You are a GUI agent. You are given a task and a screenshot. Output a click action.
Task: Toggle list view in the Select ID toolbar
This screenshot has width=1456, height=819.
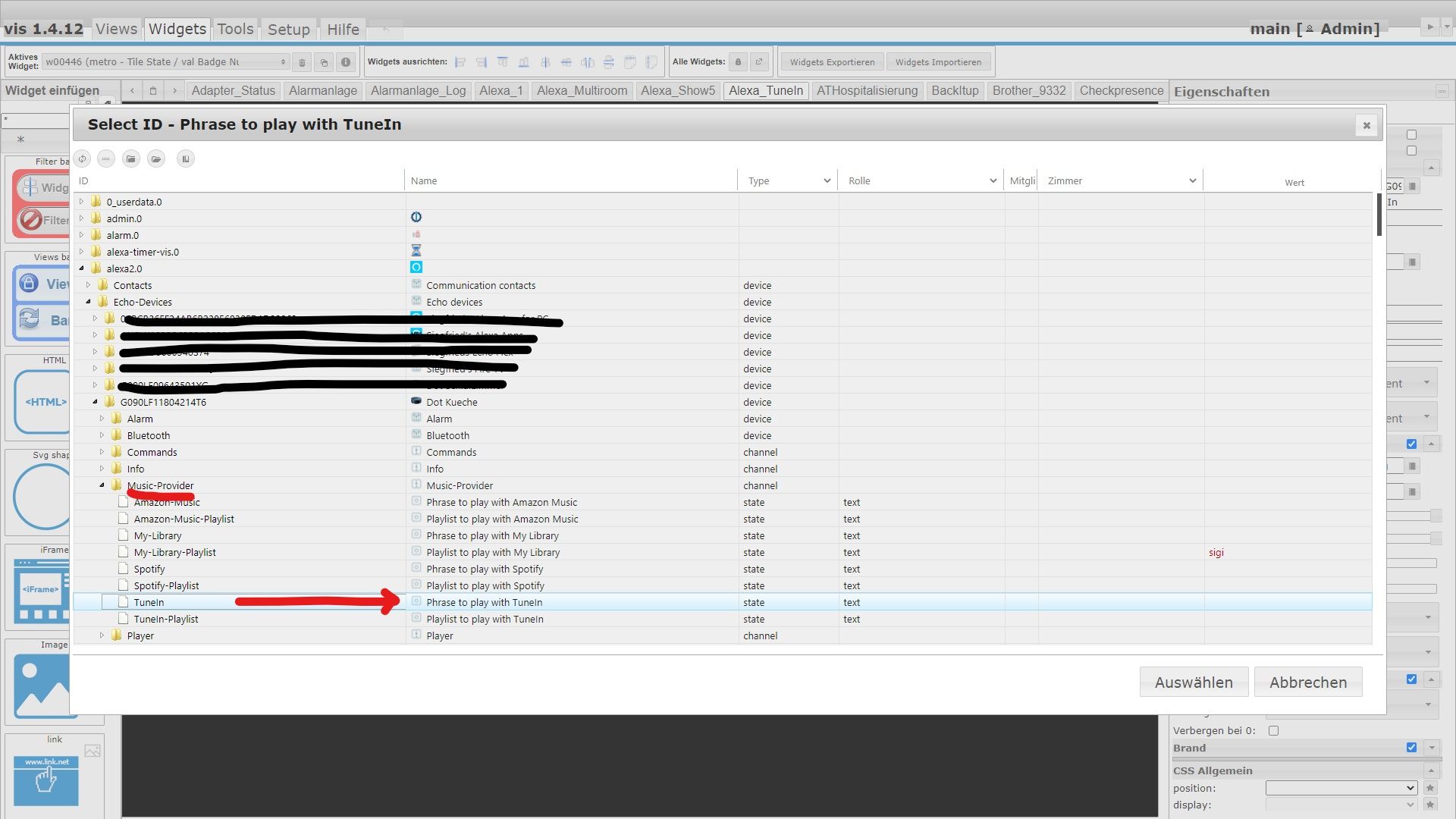tap(106, 158)
